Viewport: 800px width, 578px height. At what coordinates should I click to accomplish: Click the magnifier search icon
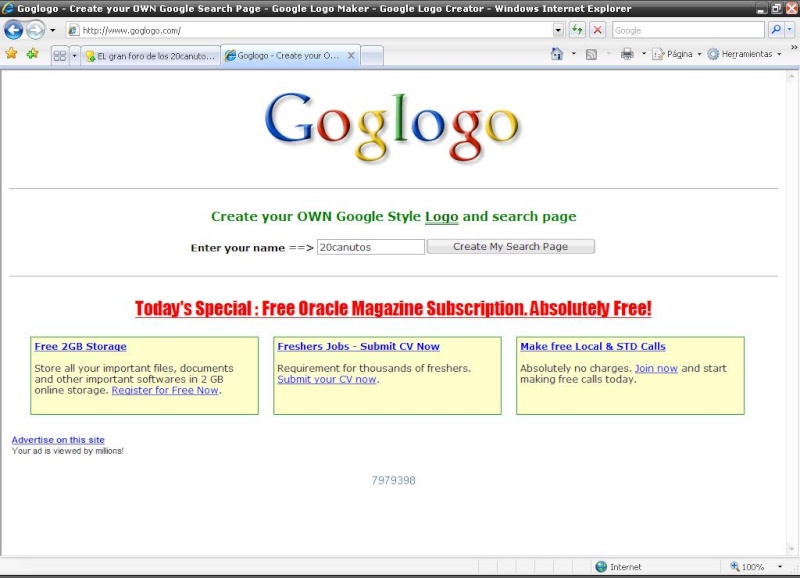pyautogui.click(x=776, y=30)
